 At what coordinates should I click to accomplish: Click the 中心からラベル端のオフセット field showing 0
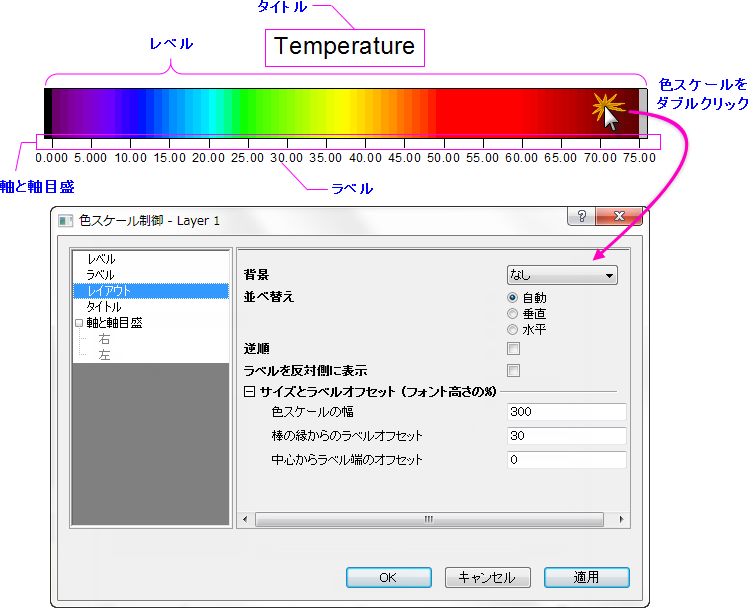point(567,460)
